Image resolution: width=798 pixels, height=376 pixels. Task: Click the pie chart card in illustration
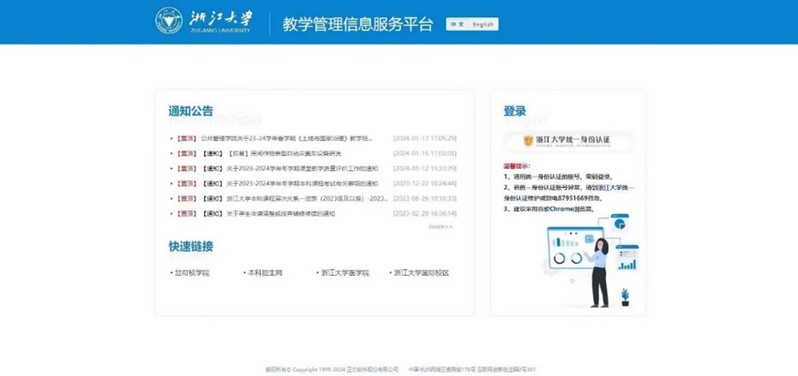click(x=620, y=223)
